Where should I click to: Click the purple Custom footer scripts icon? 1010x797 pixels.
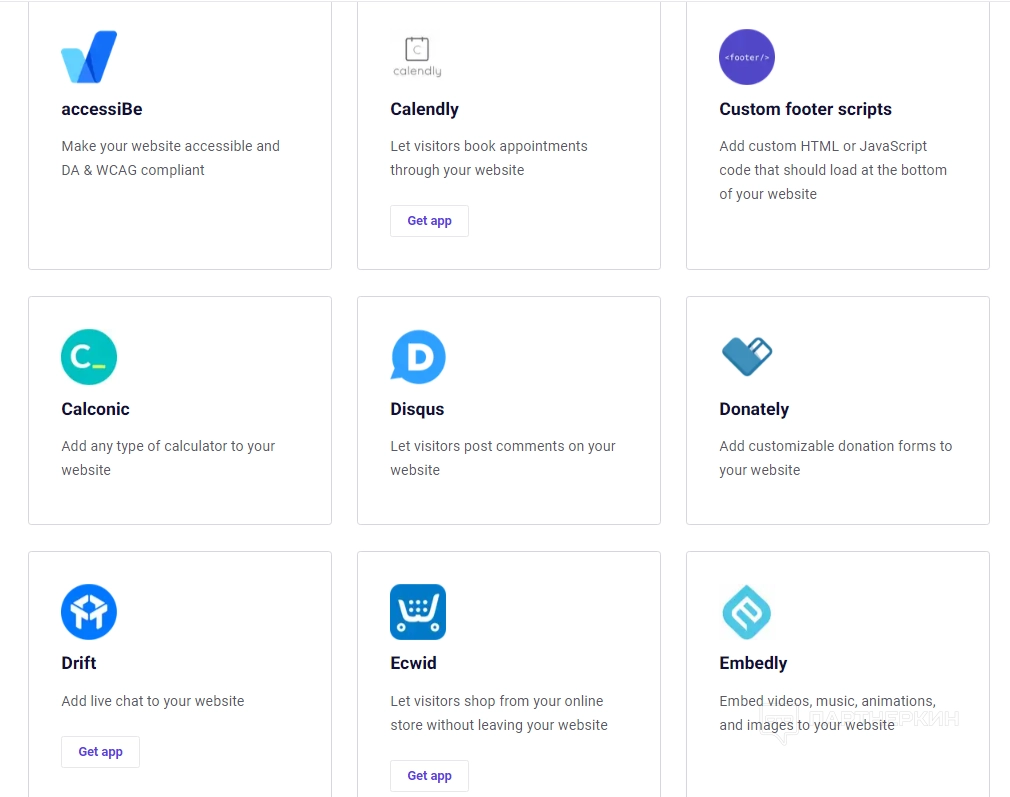(x=747, y=57)
